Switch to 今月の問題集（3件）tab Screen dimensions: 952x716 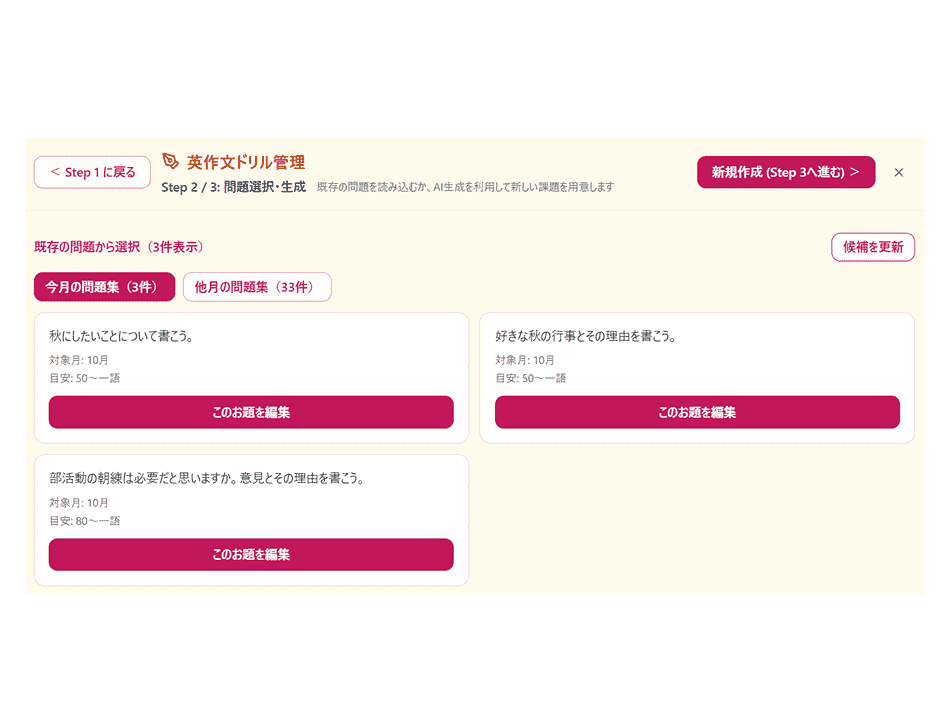tap(104, 286)
